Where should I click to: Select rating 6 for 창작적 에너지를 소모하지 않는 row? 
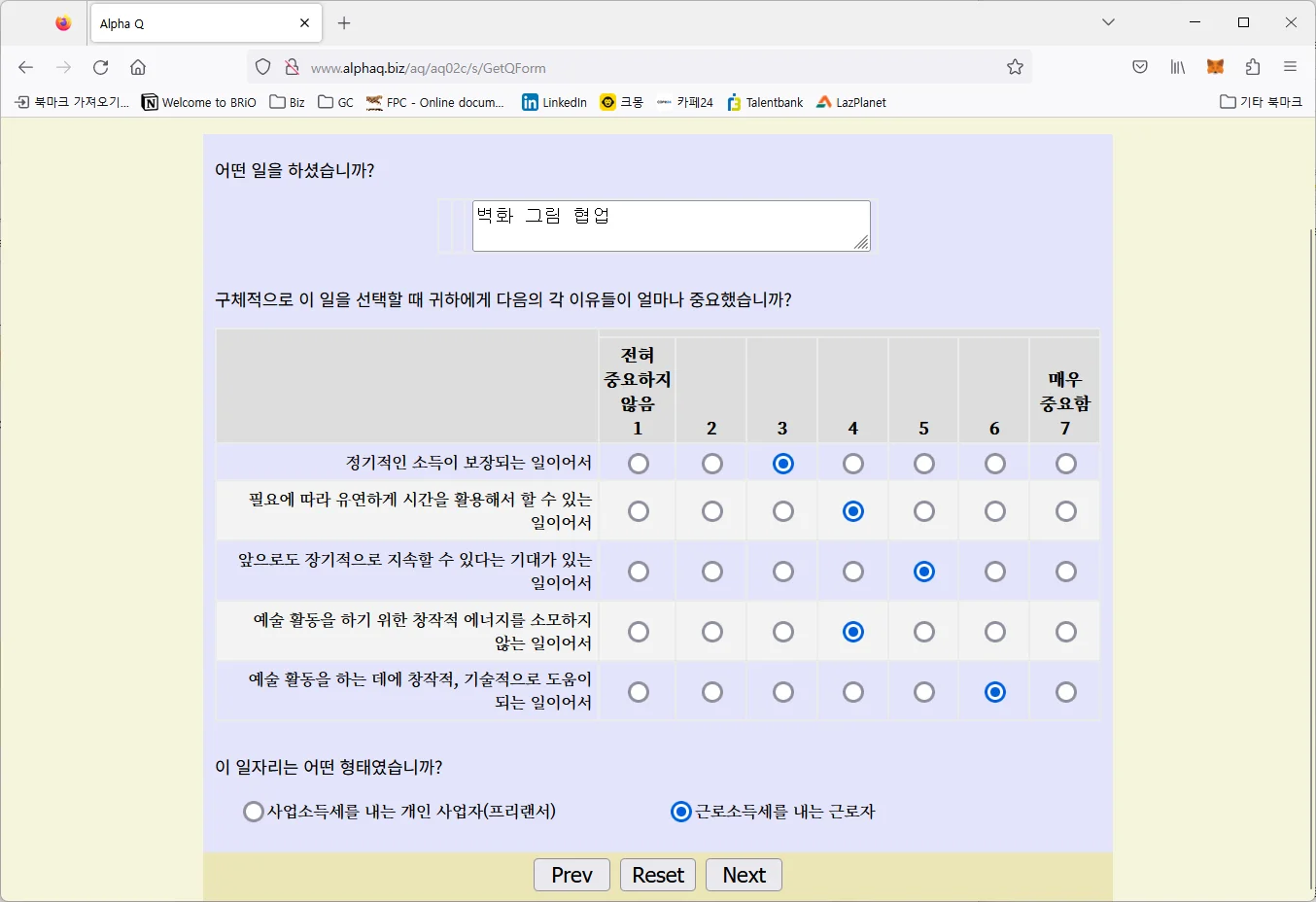click(995, 632)
